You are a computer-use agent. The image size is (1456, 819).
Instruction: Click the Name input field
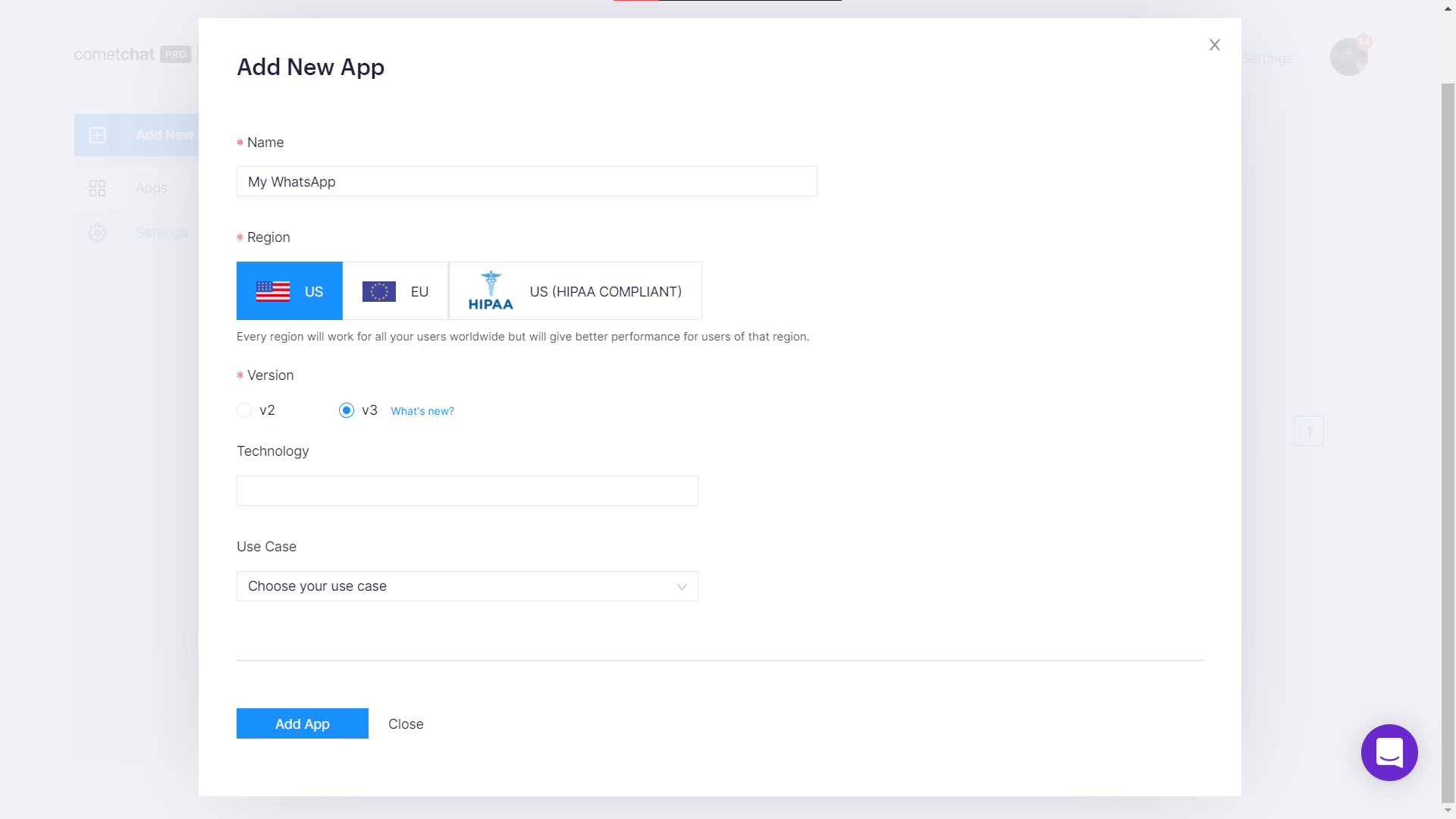(526, 181)
